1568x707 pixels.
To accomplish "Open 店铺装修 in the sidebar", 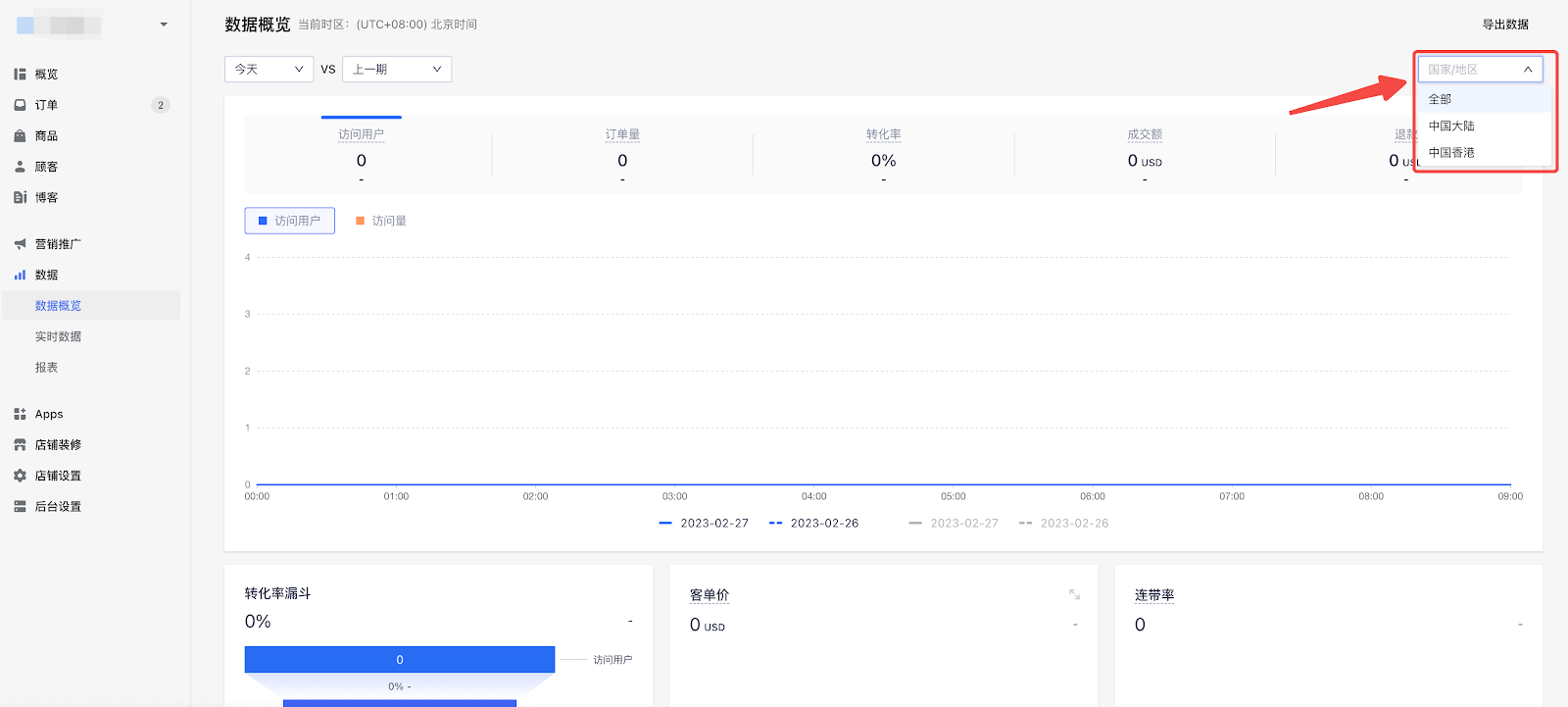I will pyautogui.click(x=58, y=444).
